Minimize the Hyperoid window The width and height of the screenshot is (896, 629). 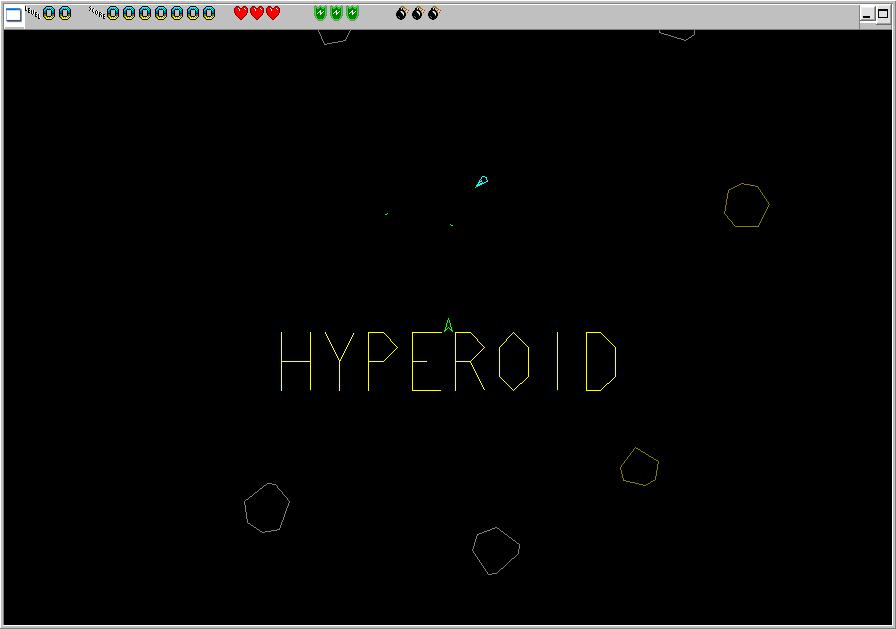pyautogui.click(x=867, y=14)
